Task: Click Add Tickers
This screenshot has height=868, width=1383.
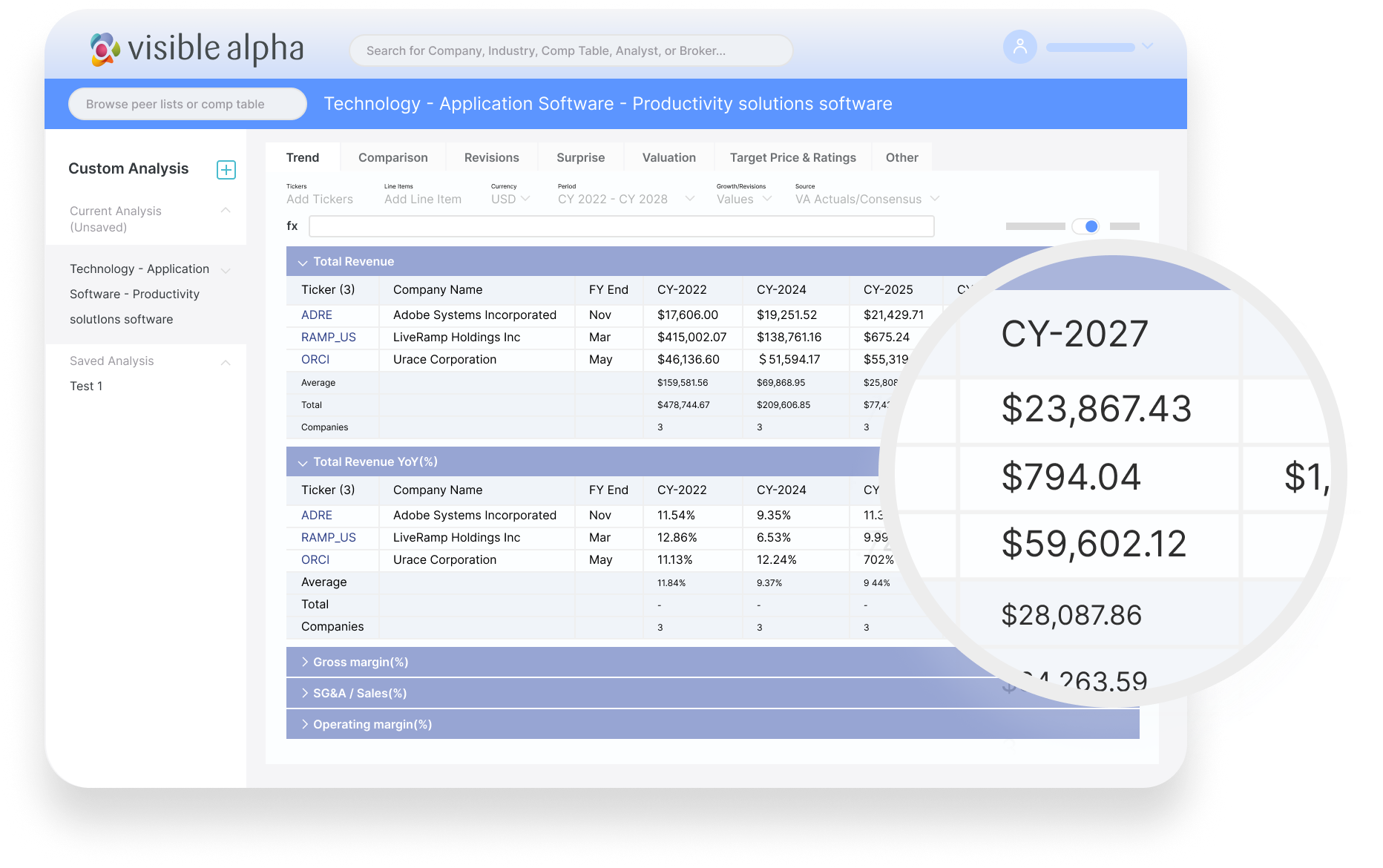Action: click(x=320, y=199)
